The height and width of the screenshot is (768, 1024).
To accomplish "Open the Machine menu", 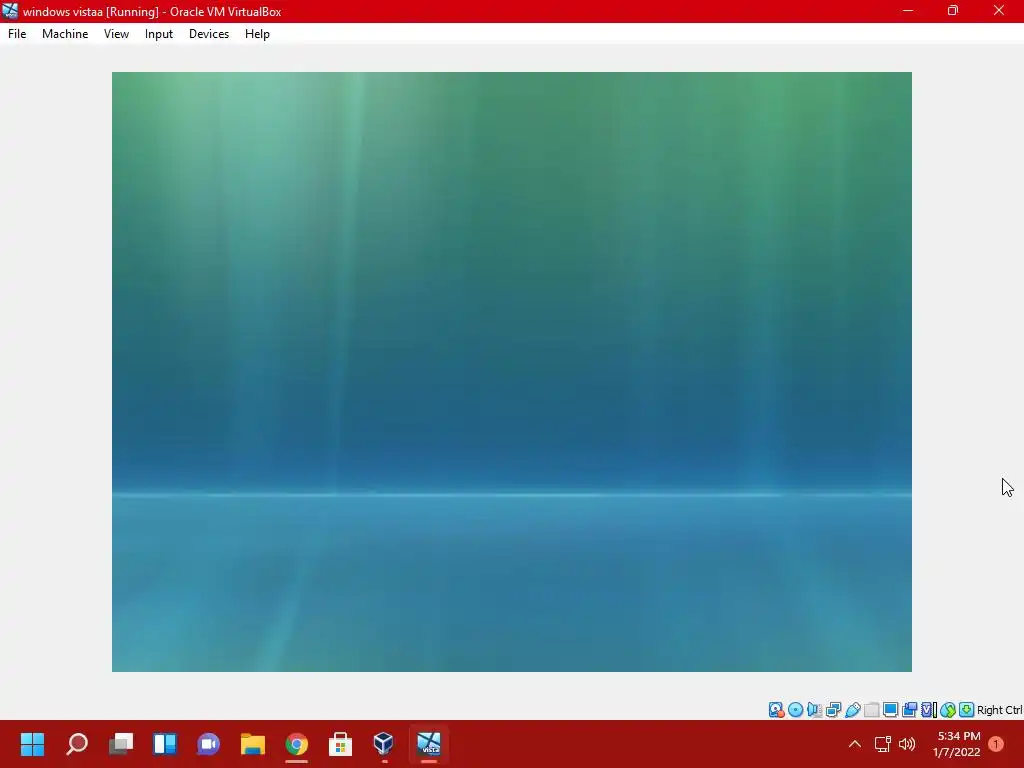I will [65, 34].
